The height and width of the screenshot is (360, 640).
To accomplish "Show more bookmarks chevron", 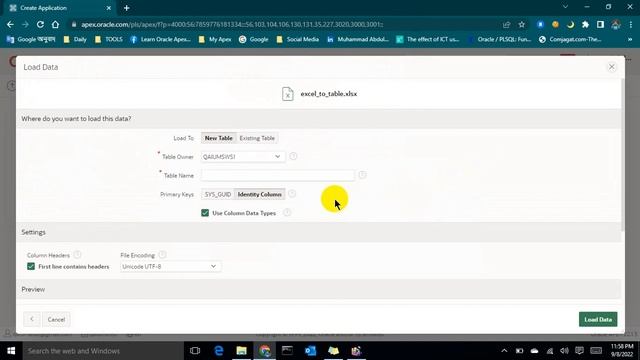I will (x=630, y=40).
